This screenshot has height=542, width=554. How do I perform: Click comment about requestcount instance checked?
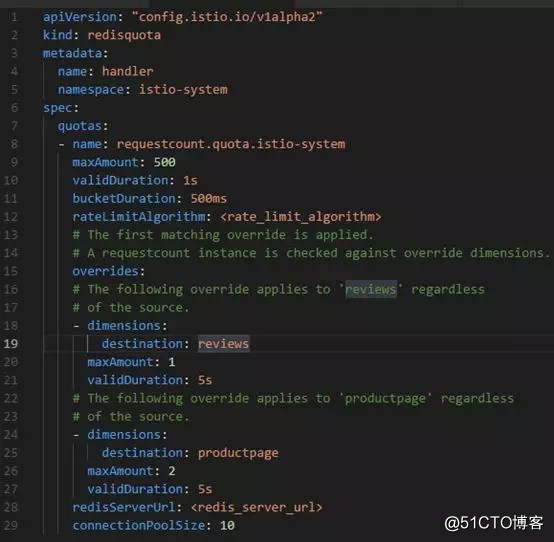pyautogui.click(x=311, y=253)
